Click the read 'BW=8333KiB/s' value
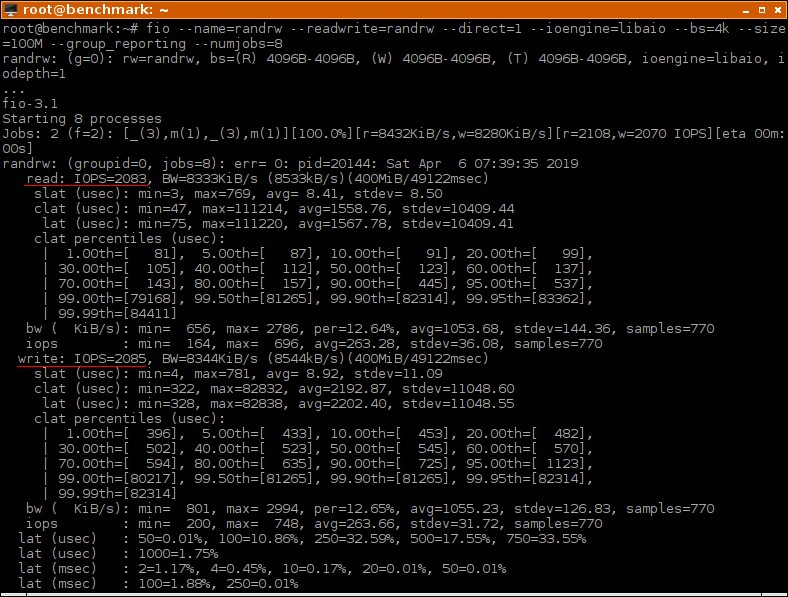The width and height of the screenshot is (788, 597). [x=210, y=179]
